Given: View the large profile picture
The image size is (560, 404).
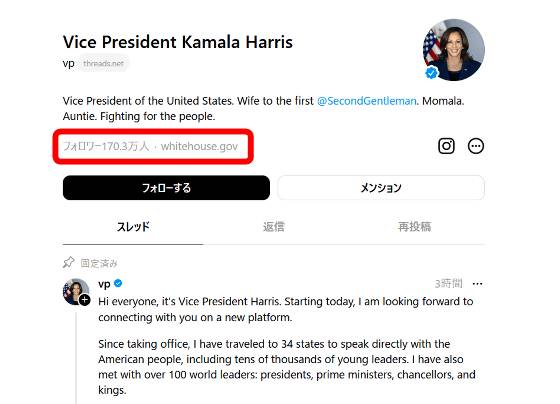Looking at the screenshot, I should (x=454, y=50).
